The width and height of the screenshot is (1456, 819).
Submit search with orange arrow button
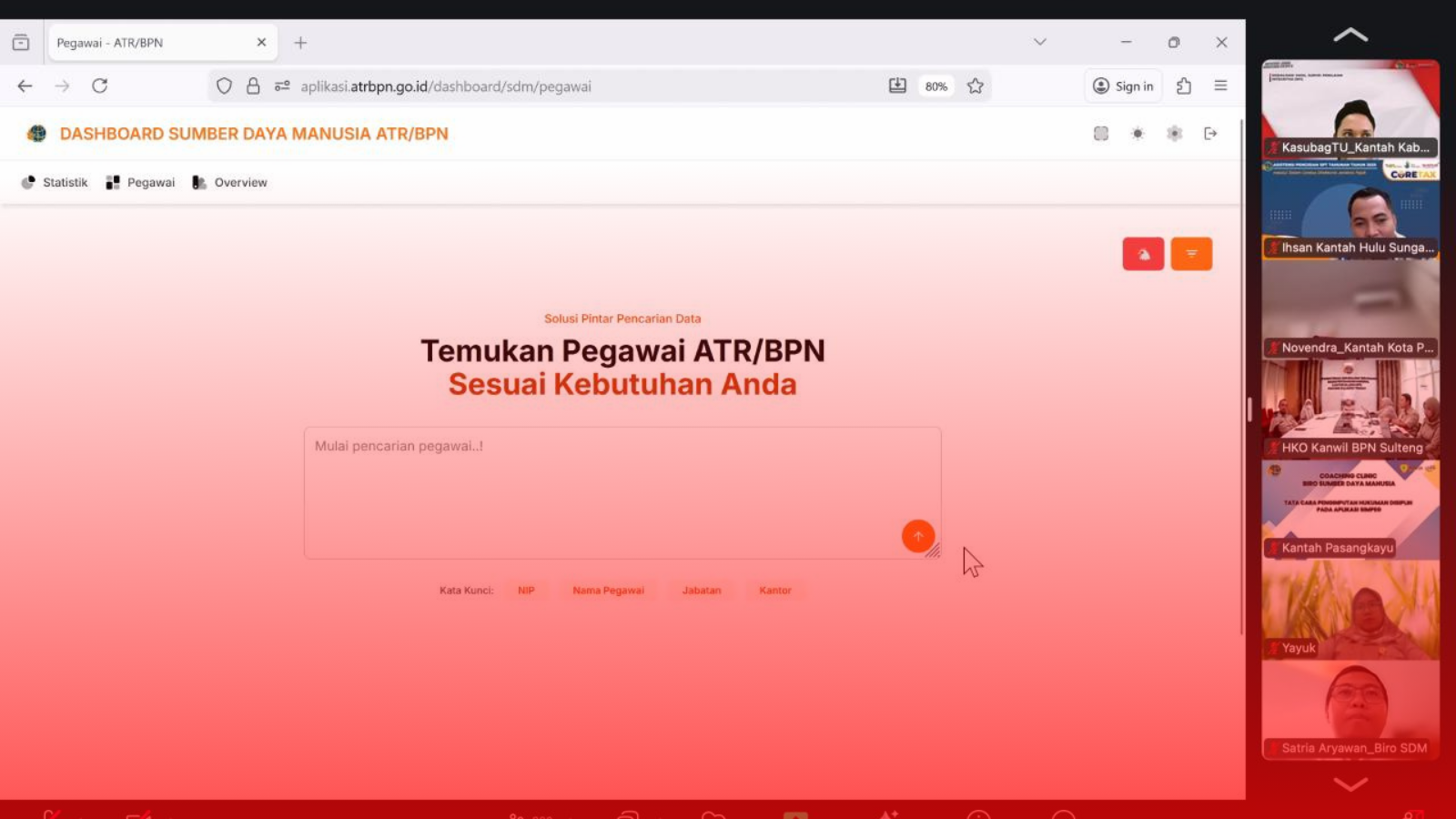tap(917, 536)
